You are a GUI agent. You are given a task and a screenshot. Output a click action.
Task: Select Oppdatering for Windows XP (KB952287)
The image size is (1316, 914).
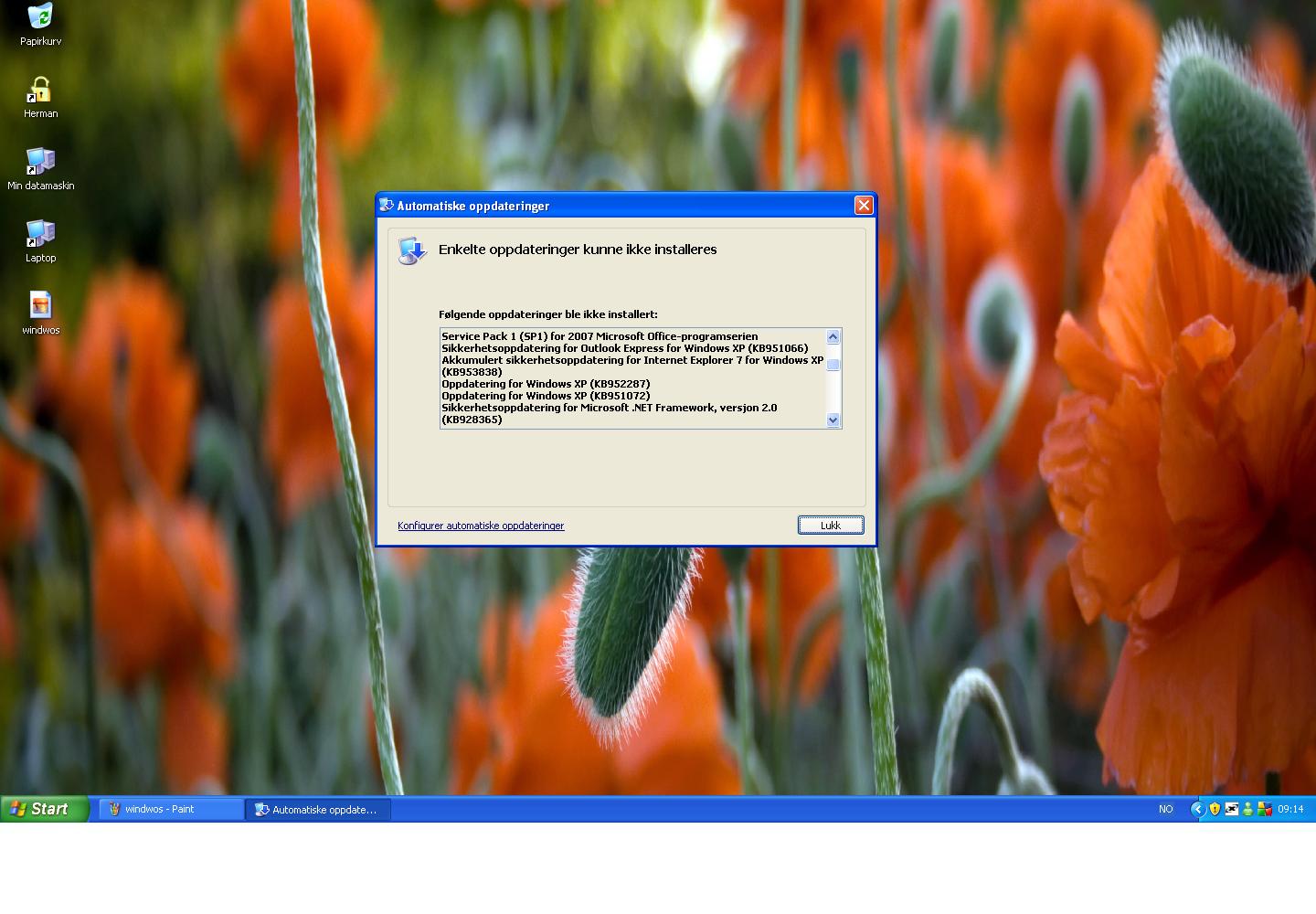click(546, 384)
